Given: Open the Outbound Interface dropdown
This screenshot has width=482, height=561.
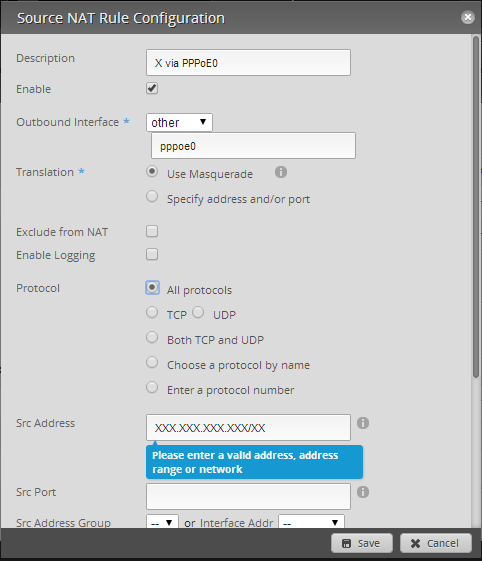Looking at the screenshot, I should coord(179,122).
